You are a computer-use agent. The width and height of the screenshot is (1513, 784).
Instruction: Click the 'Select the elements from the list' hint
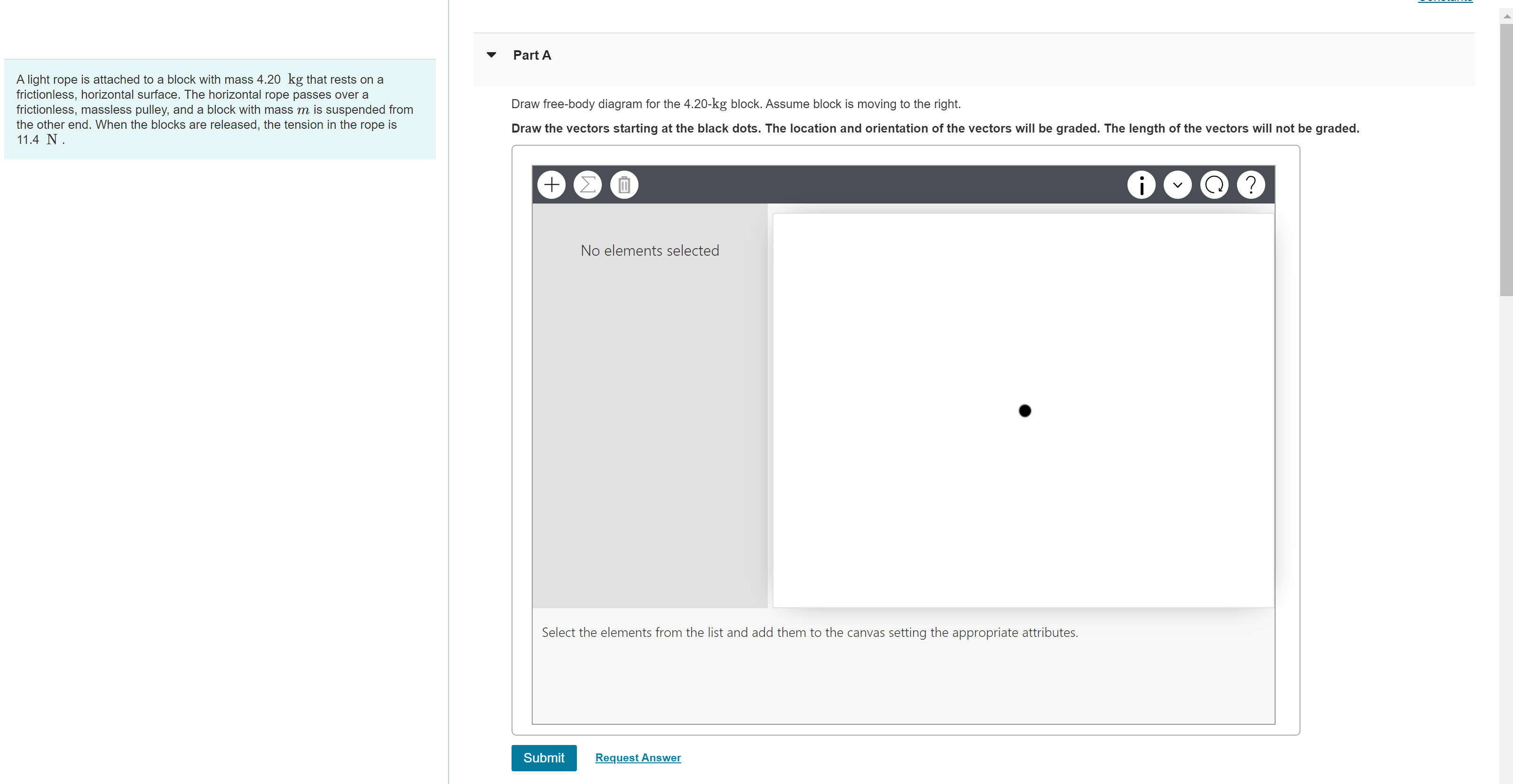[809, 633]
